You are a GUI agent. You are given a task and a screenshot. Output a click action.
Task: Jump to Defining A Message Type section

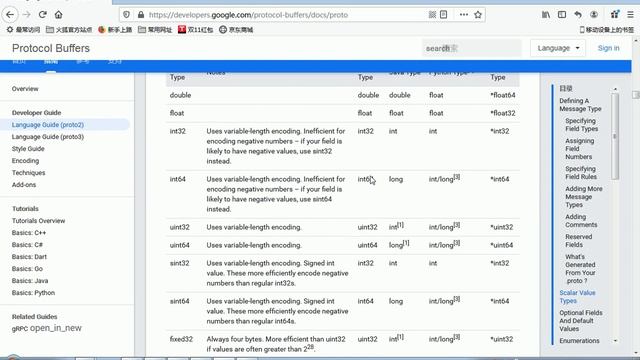pos(580,105)
